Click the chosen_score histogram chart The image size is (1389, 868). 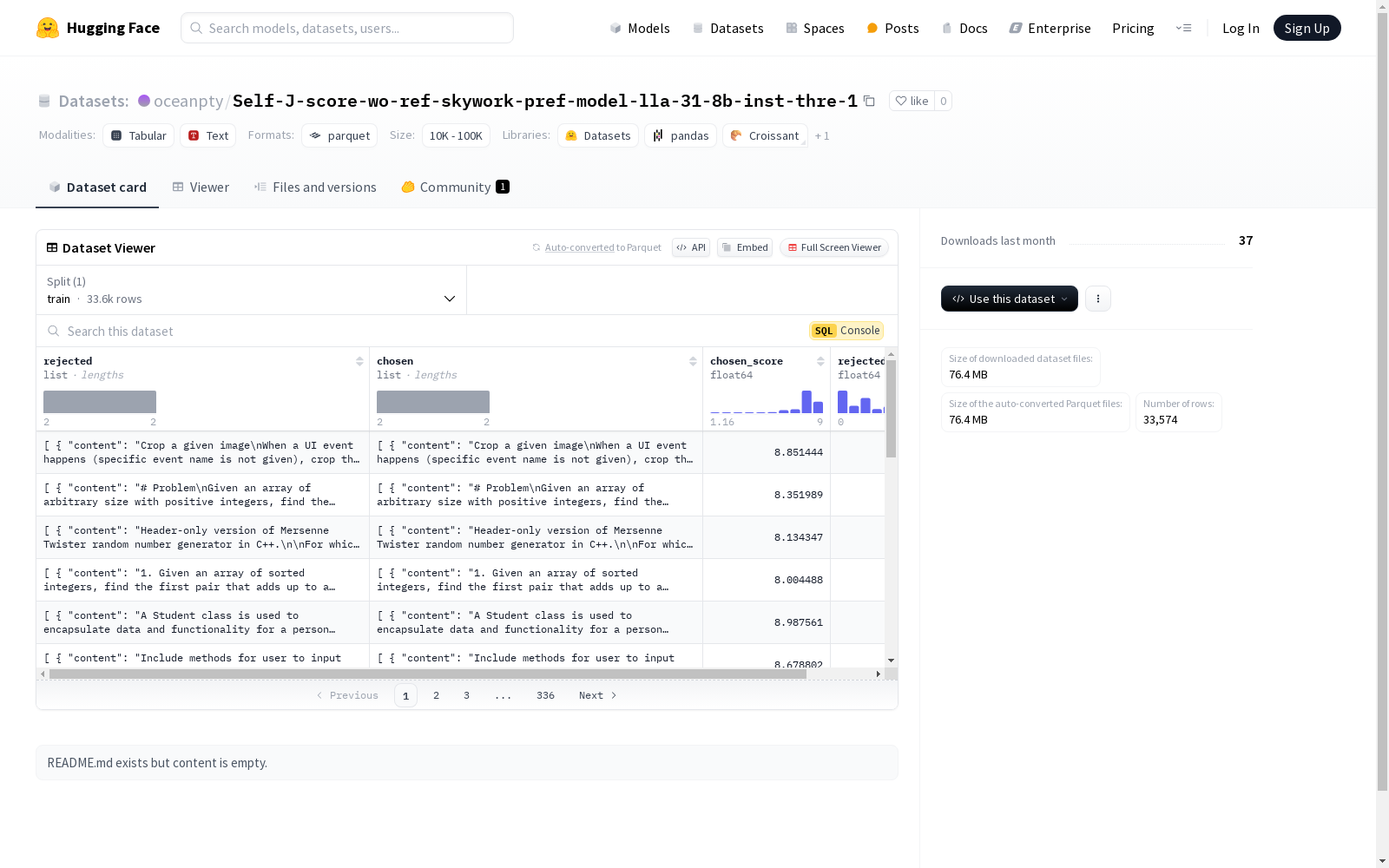(767, 402)
